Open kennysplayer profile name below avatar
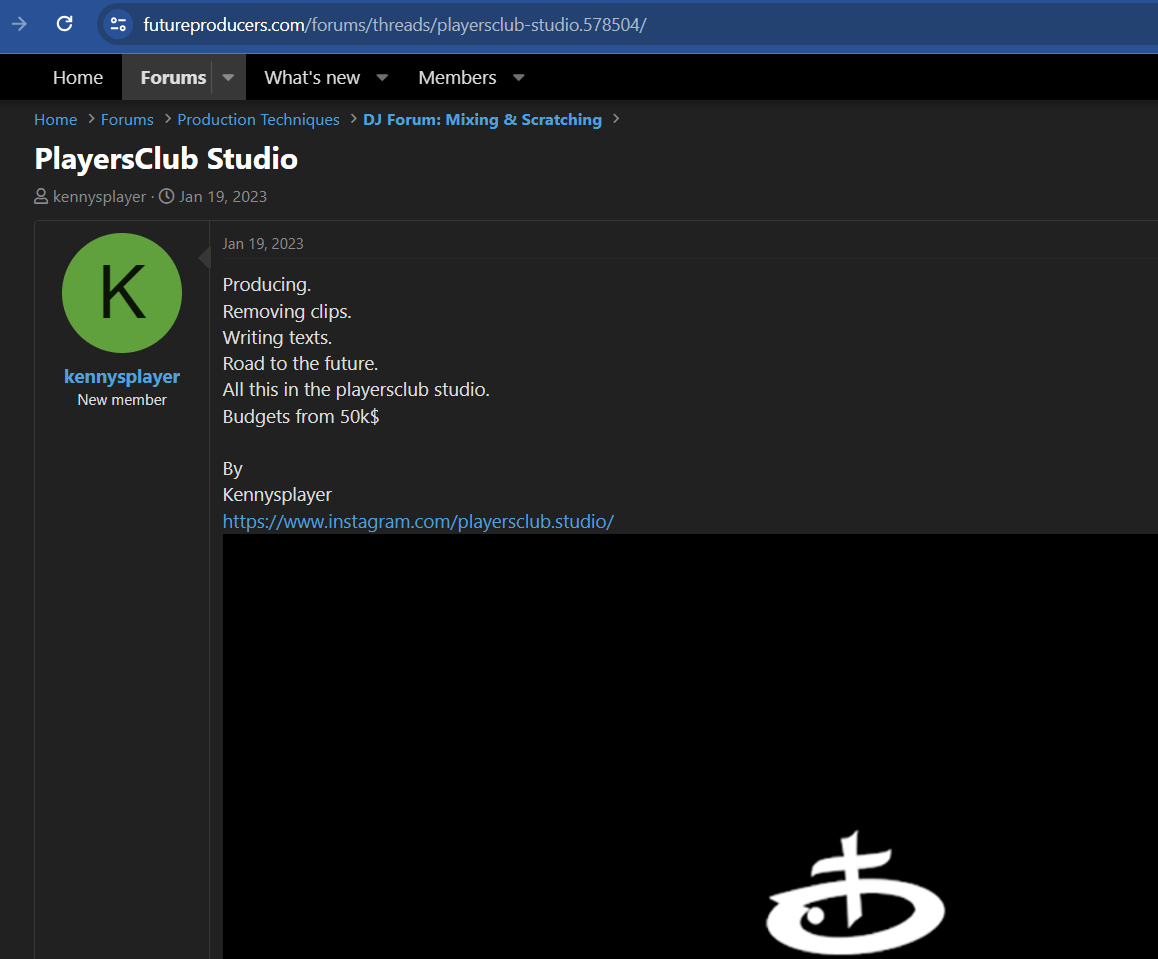Viewport: 1158px width, 959px height. 122,377
